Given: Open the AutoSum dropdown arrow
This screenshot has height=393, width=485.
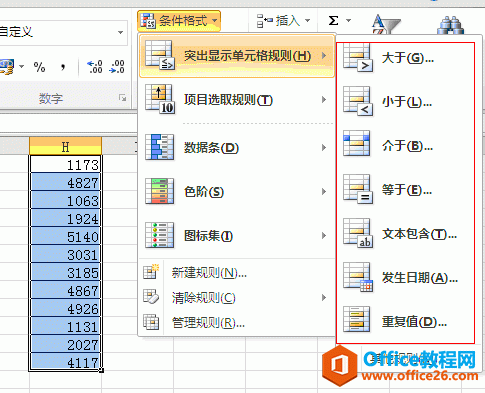Looking at the screenshot, I should [348, 21].
